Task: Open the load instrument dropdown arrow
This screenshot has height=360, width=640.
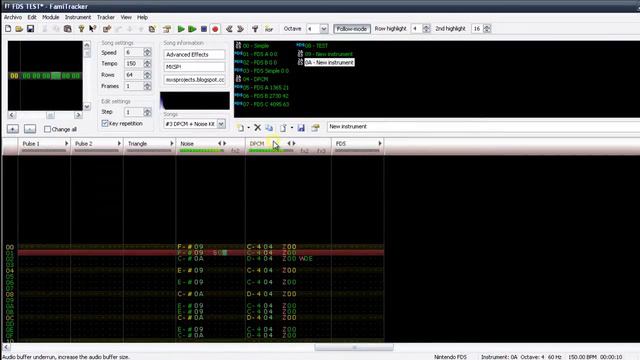Action: (291, 128)
